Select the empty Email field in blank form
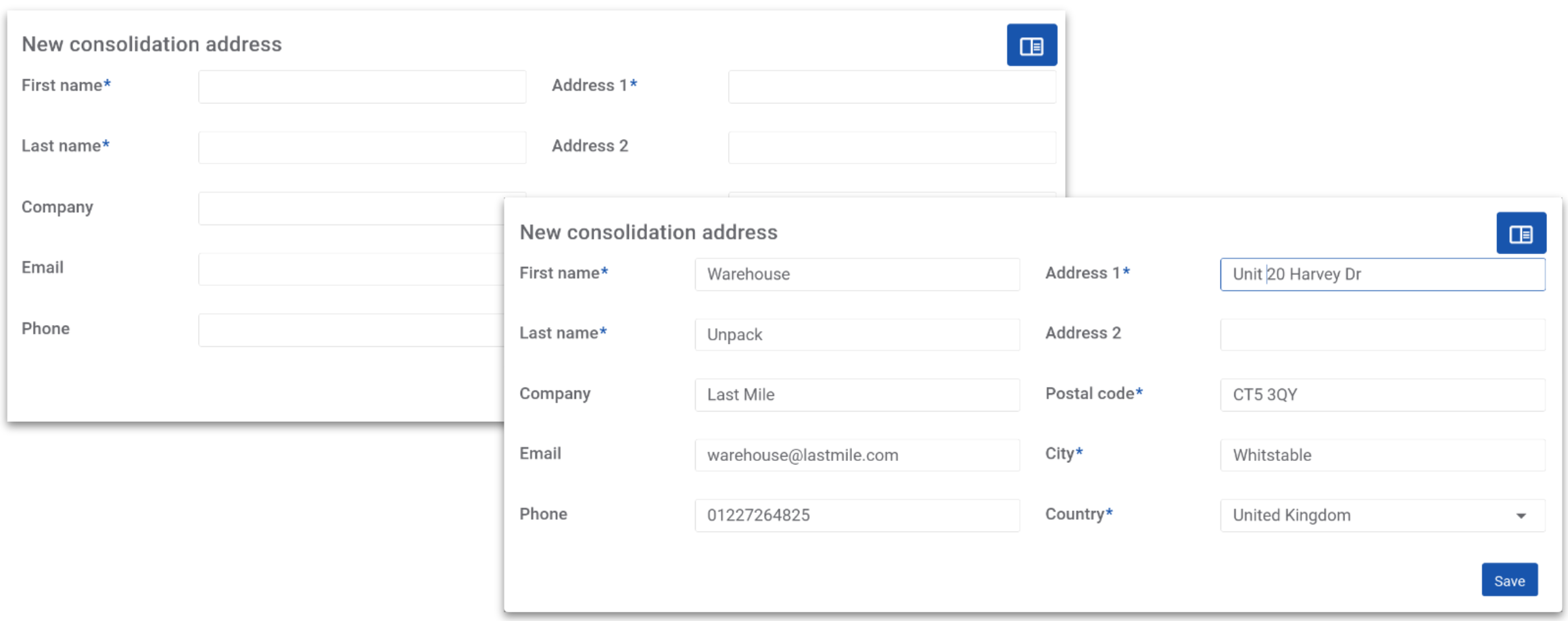Image resolution: width=1568 pixels, height=621 pixels. pos(350,269)
